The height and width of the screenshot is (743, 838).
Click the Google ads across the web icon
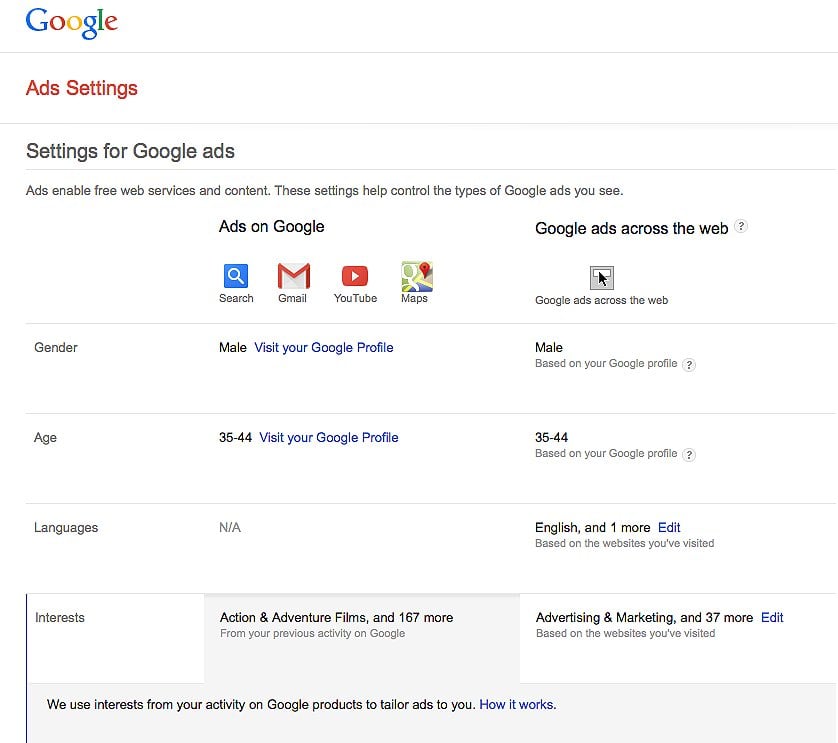pyautogui.click(x=601, y=277)
